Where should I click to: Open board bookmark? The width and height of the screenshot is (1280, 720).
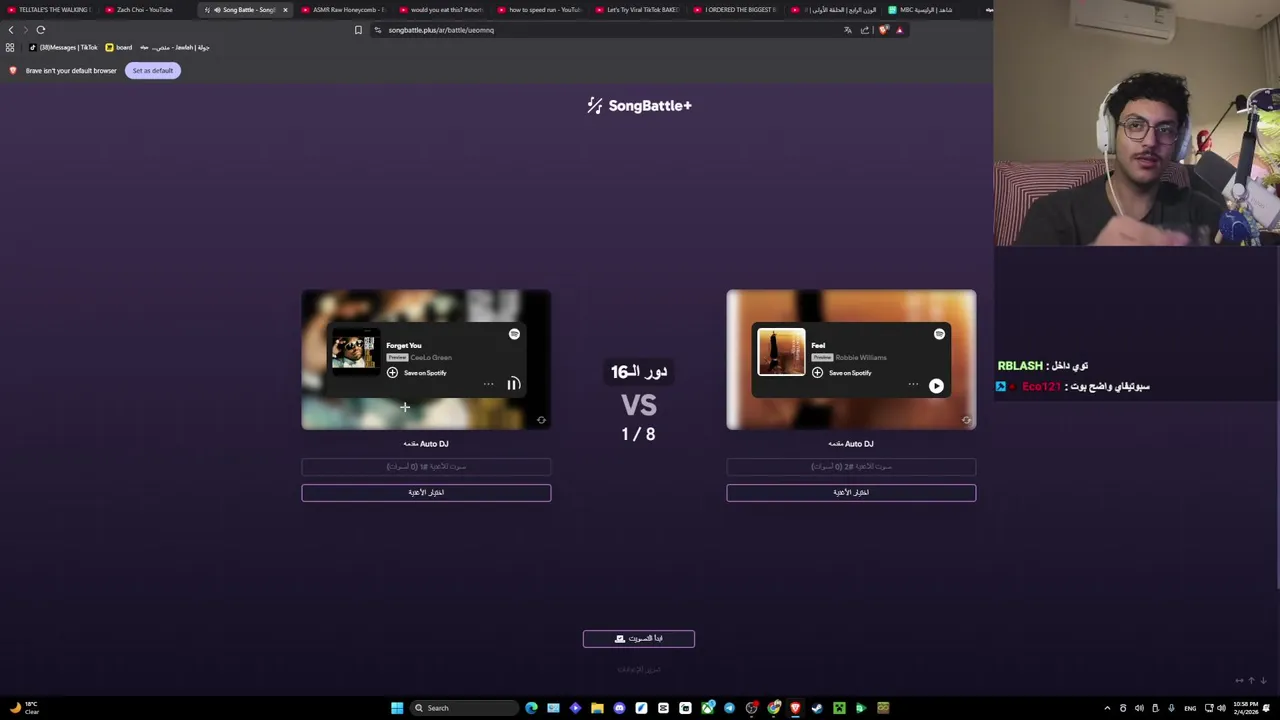[119, 47]
